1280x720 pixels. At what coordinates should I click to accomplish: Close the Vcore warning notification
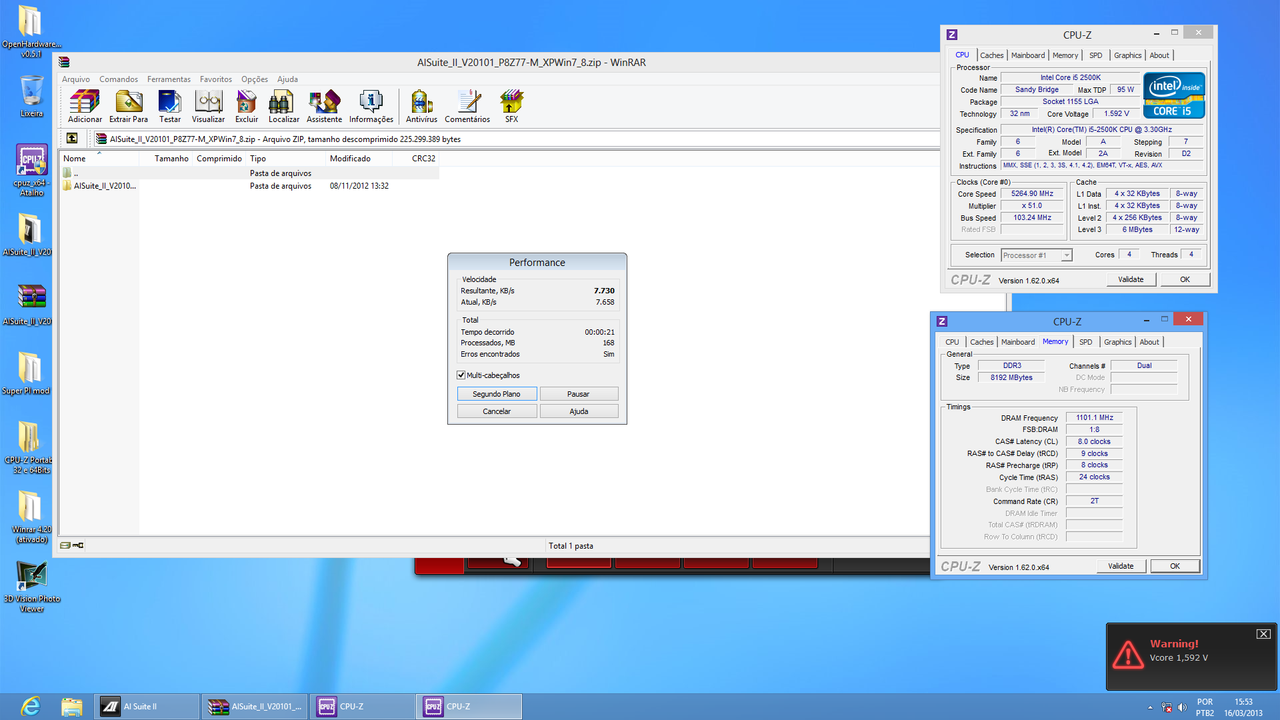pyautogui.click(x=1263, y=634)
